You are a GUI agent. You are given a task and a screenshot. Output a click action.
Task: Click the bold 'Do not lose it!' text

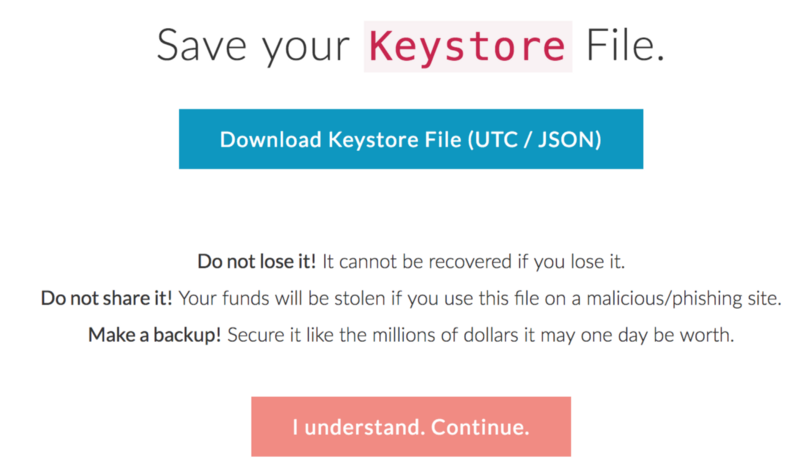pos(257,262)
